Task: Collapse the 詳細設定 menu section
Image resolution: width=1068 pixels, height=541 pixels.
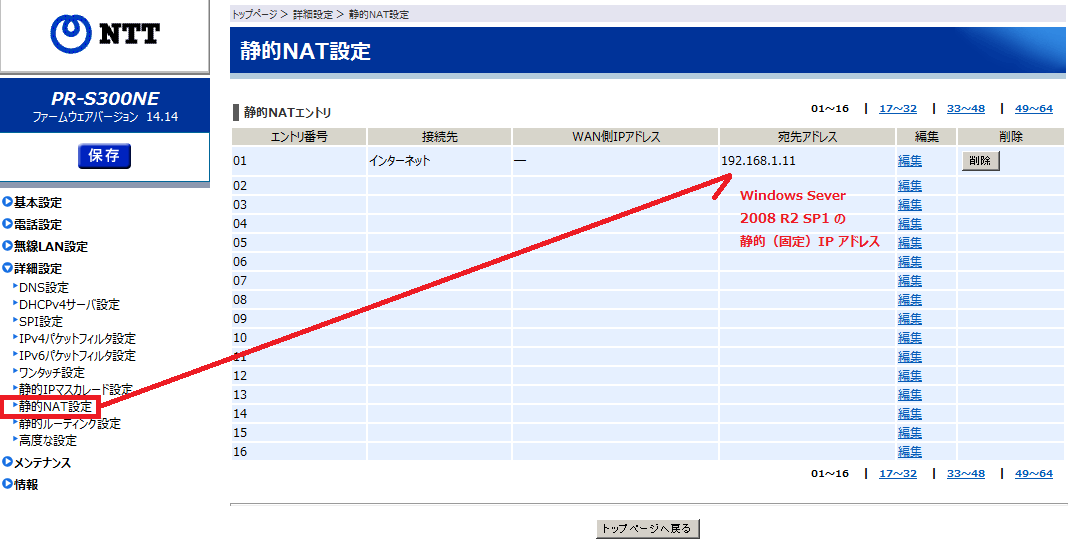Action: (37, 269)
